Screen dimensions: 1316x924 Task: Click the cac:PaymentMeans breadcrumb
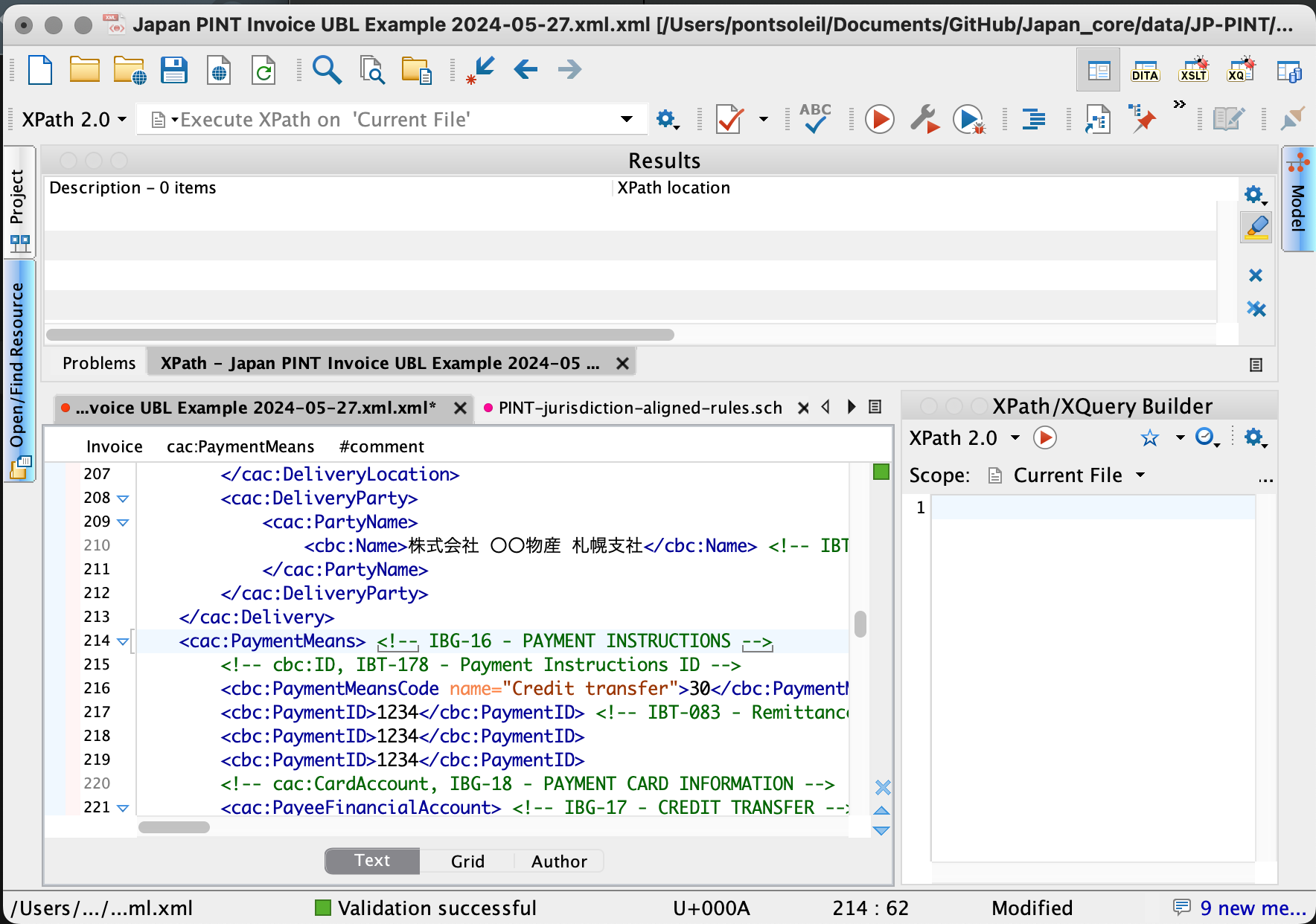coord(240,446)
